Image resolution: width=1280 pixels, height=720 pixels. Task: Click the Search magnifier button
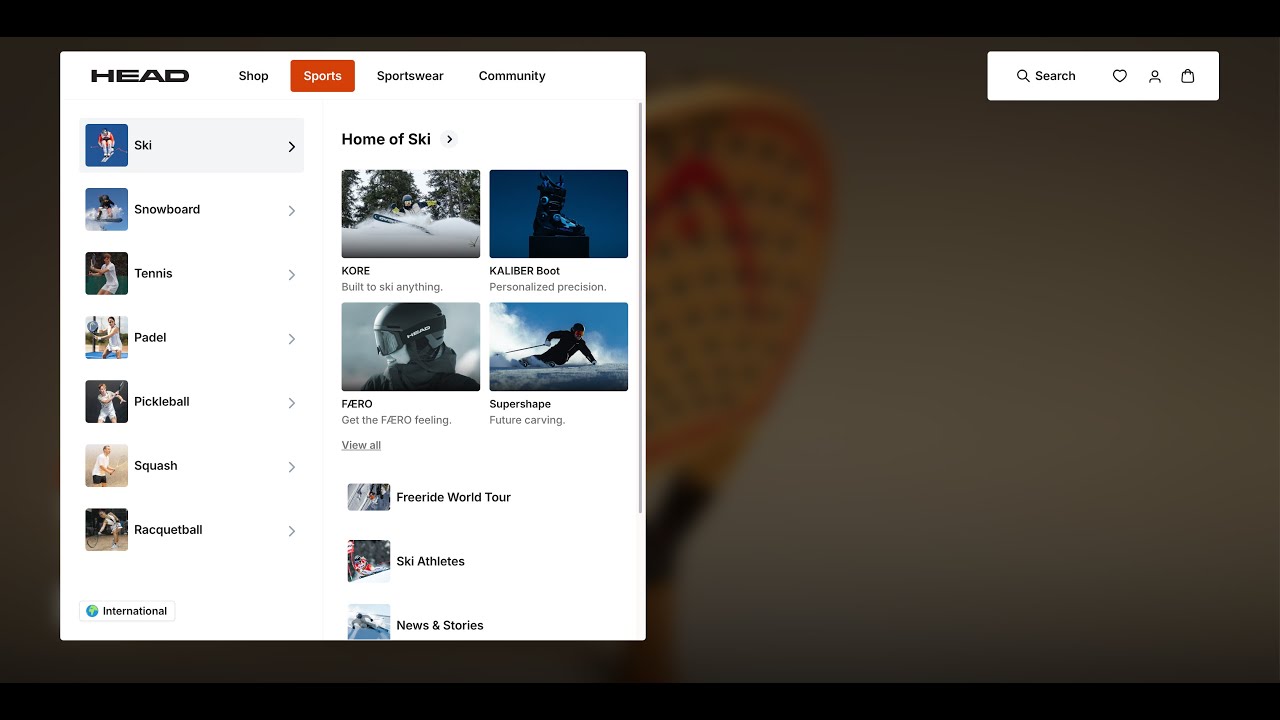click(x=1046, y=76)
